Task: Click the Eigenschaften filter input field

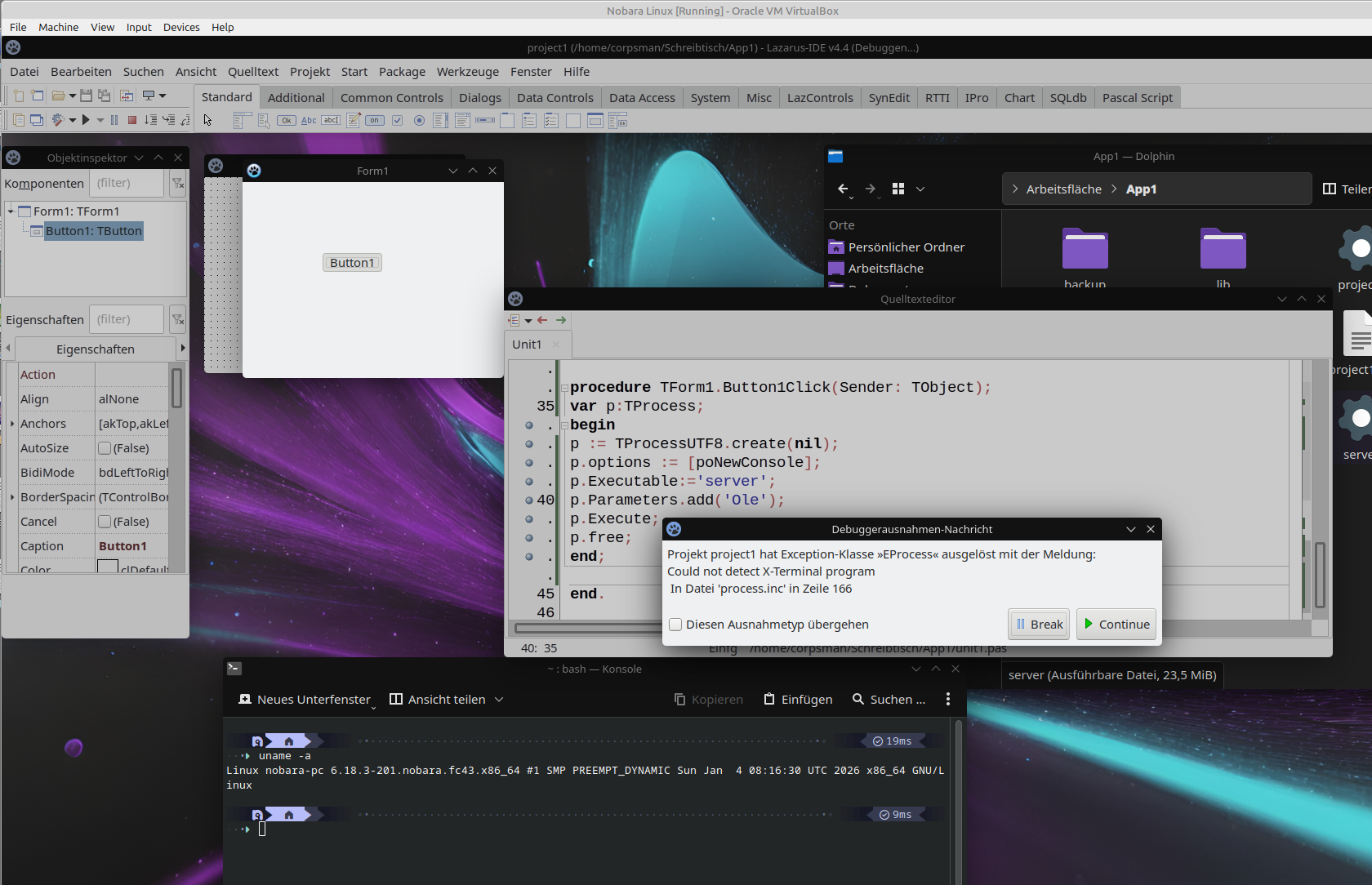Action: coord(127,320)
